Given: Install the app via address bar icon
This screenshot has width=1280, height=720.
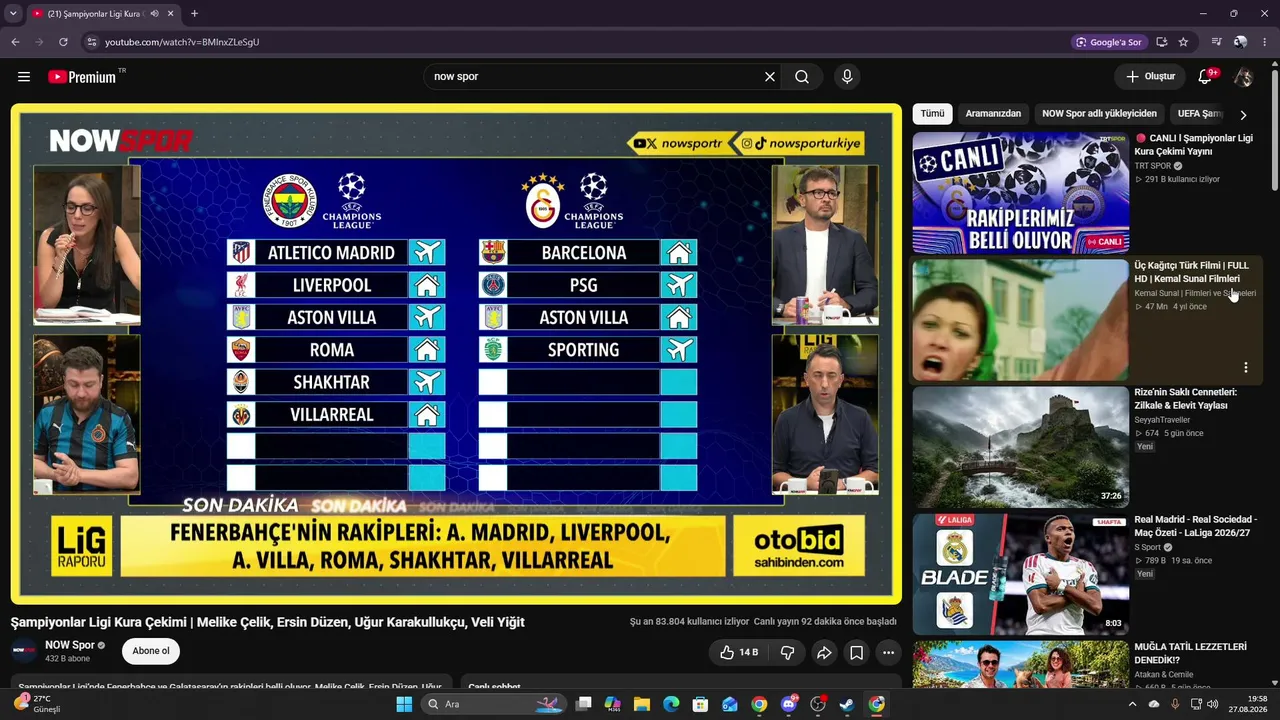Looking at the screenshot, I should [x=1161, y=42].
